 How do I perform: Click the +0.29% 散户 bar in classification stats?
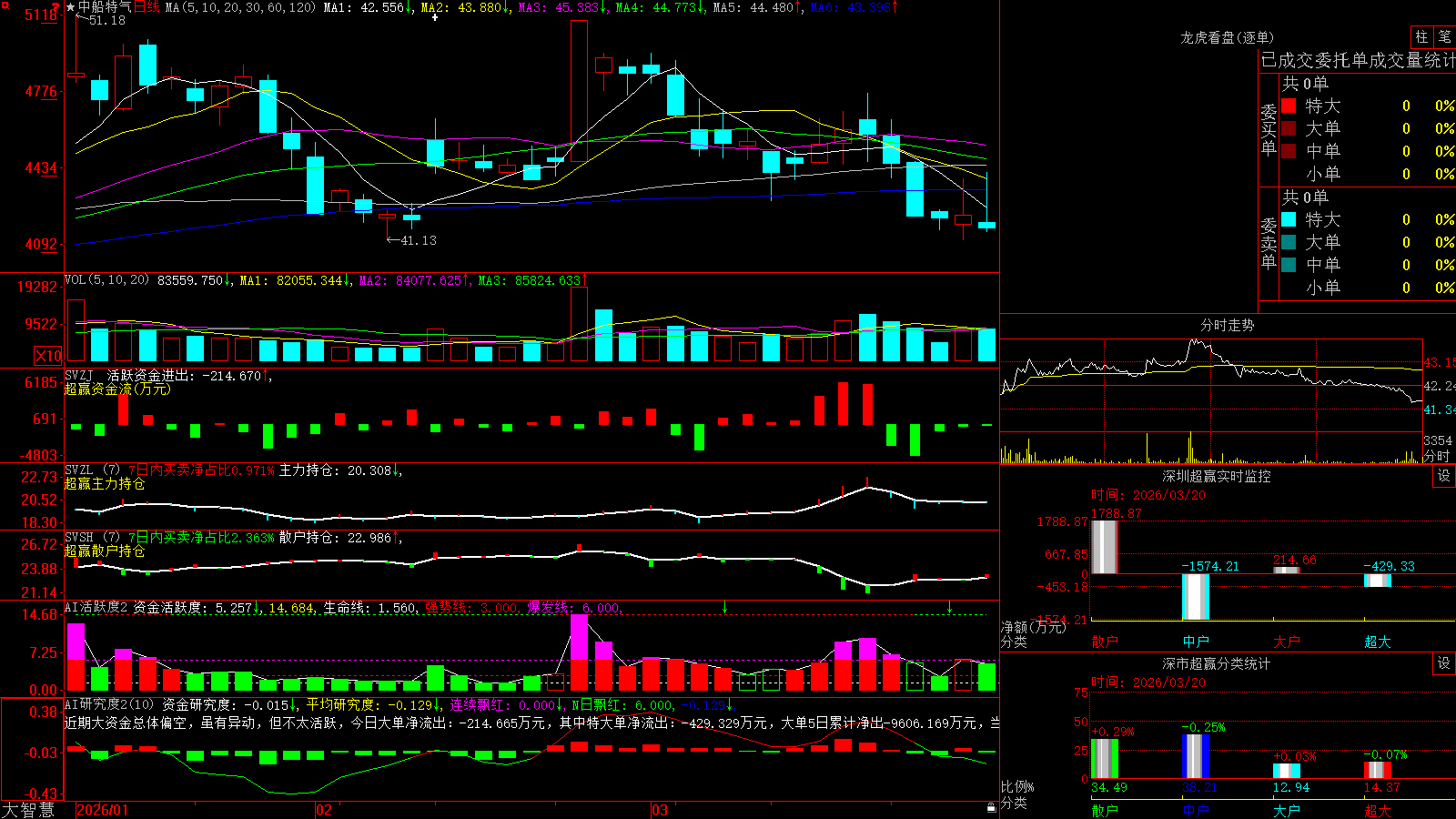pos(1105,759)
